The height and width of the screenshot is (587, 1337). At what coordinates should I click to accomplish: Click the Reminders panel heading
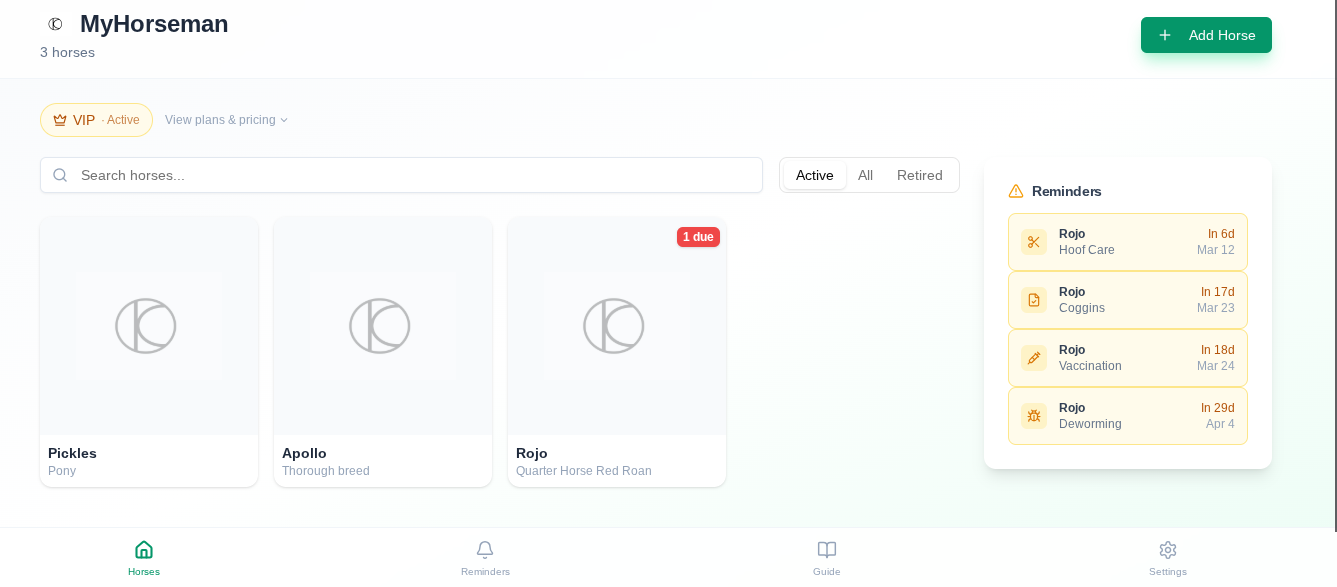(1067, 191)
